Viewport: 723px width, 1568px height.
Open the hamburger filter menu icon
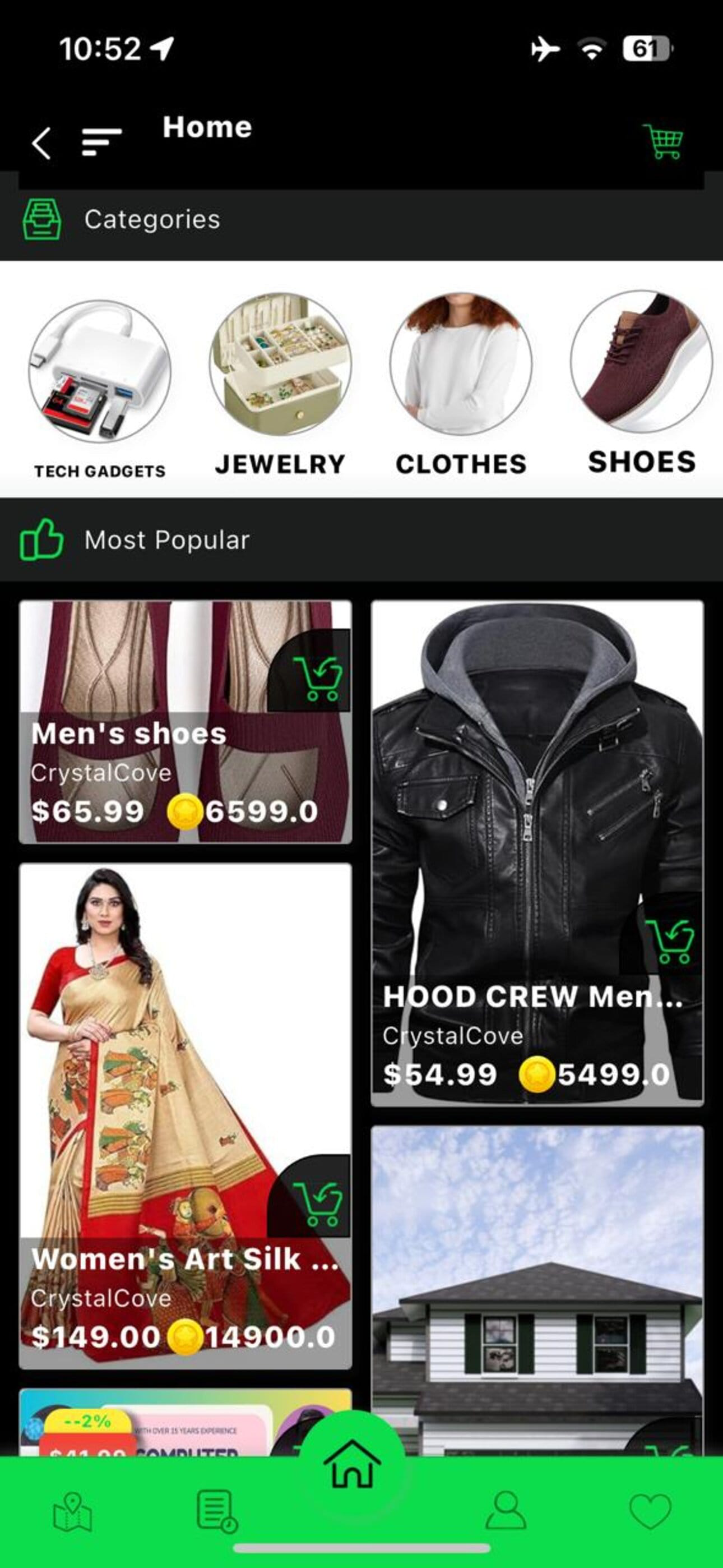(101, 142)
